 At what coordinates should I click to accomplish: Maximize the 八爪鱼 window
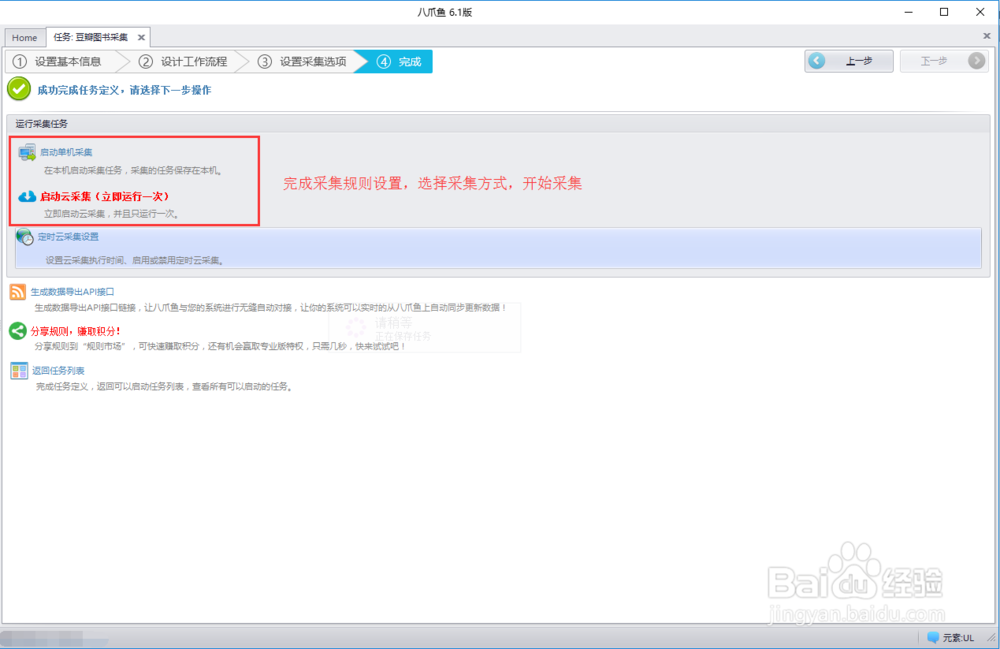coord(944,12)
